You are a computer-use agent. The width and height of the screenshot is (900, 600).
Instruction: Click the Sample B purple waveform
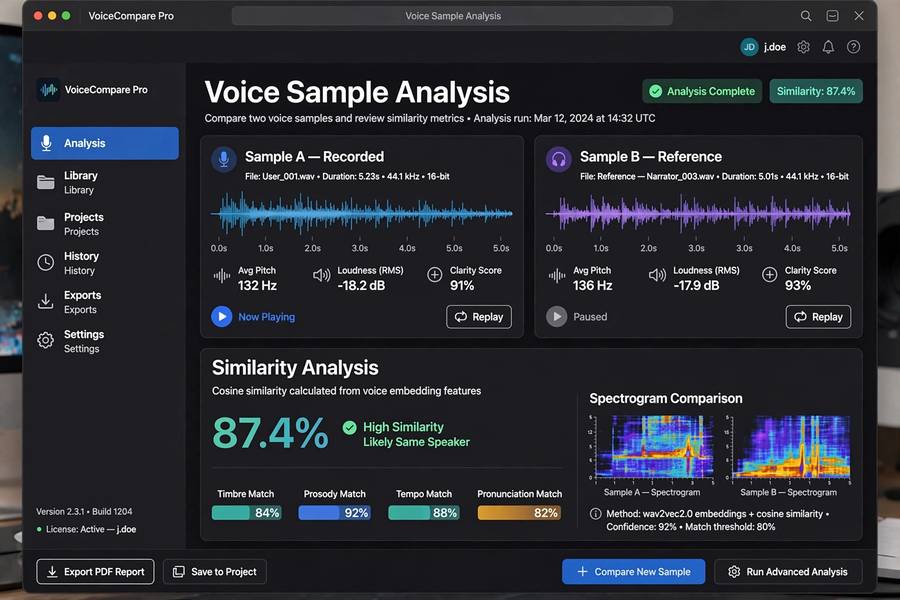point(697,214)
